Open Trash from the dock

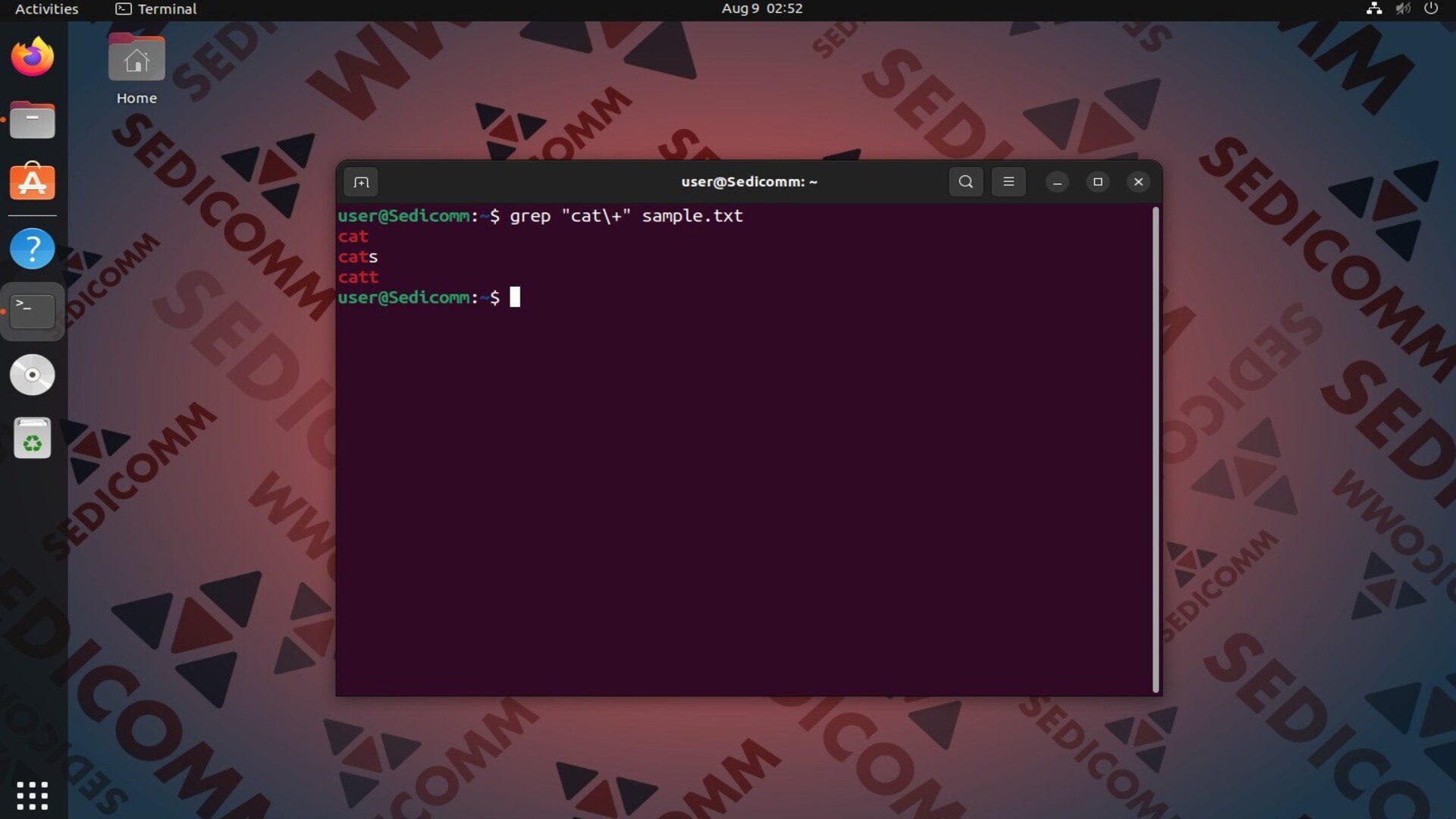coord(32,438)
